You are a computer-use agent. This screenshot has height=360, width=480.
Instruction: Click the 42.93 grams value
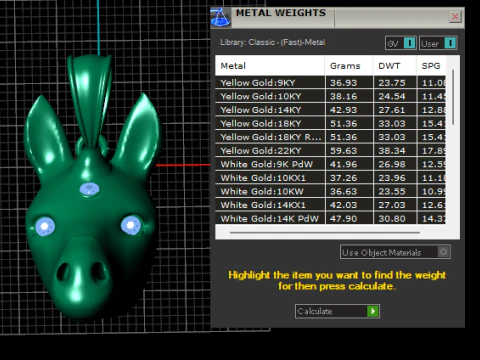pos(343,110)
